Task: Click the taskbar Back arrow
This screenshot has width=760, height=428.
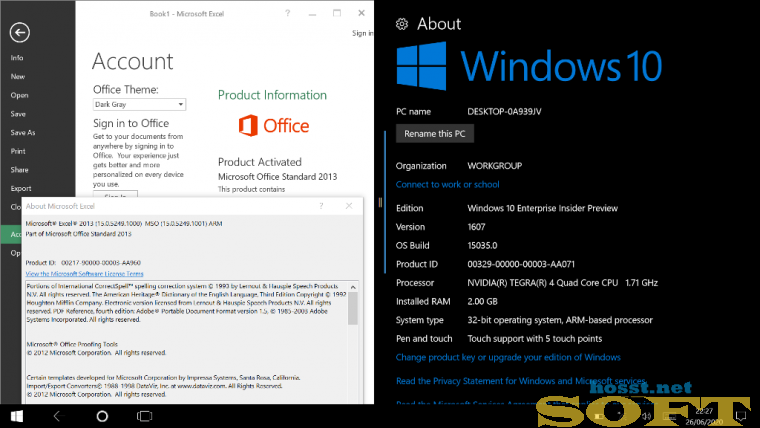Action: pyautogui.click(x=58, y=416)
